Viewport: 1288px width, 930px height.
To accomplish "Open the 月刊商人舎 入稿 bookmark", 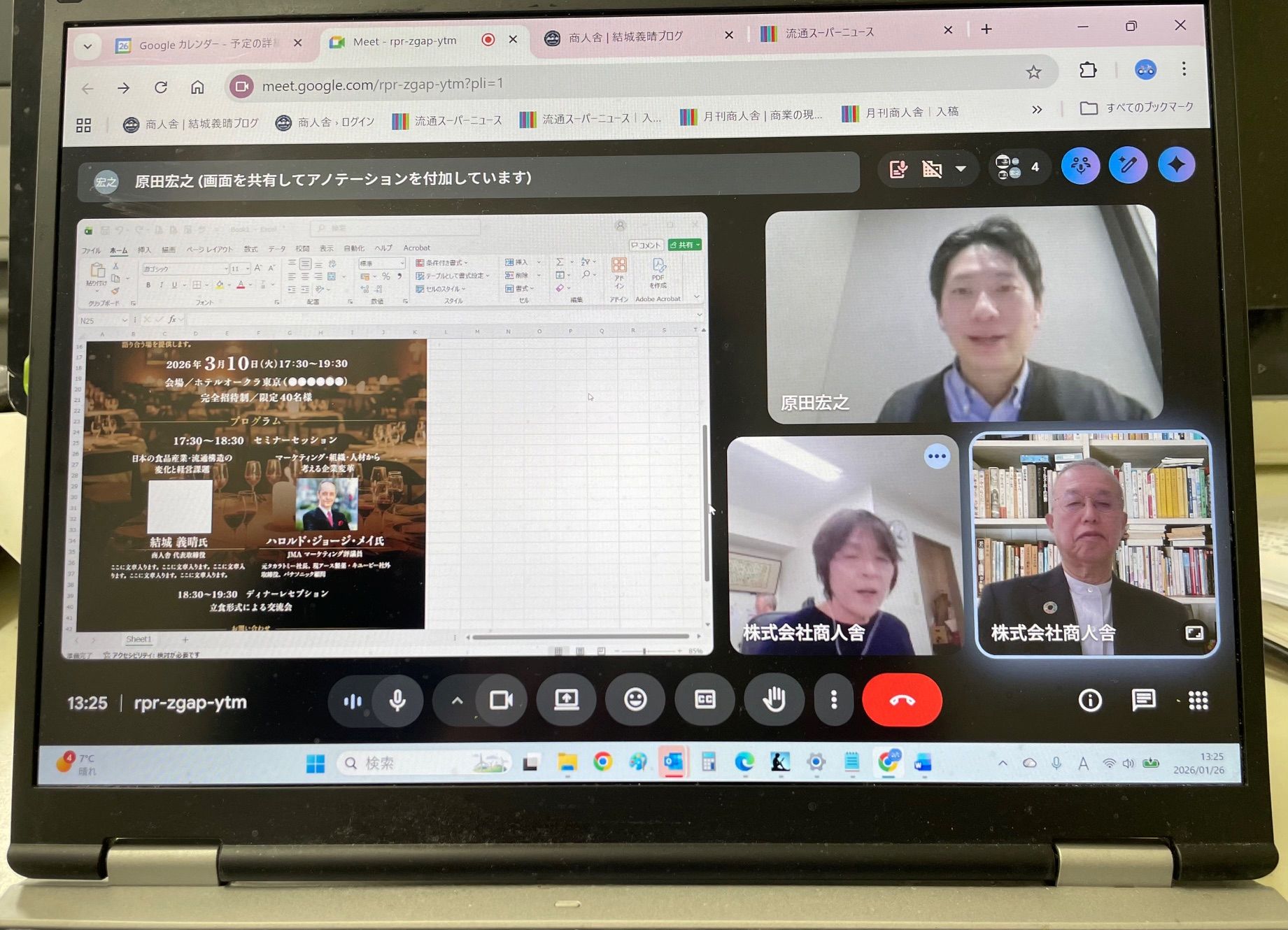I will (901, 113).
